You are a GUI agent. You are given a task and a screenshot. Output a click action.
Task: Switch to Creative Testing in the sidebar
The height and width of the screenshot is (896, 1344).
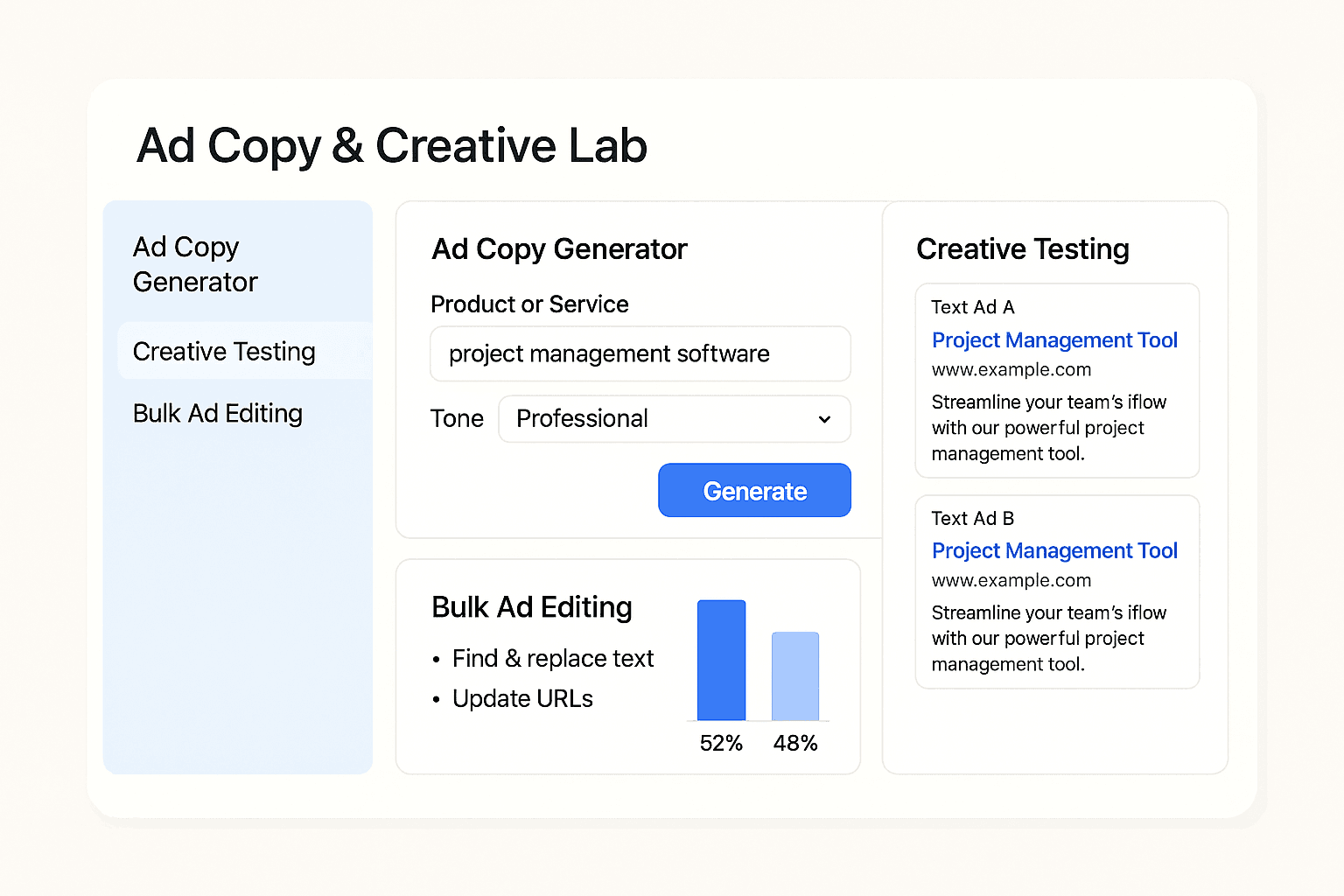click(224, 352)
